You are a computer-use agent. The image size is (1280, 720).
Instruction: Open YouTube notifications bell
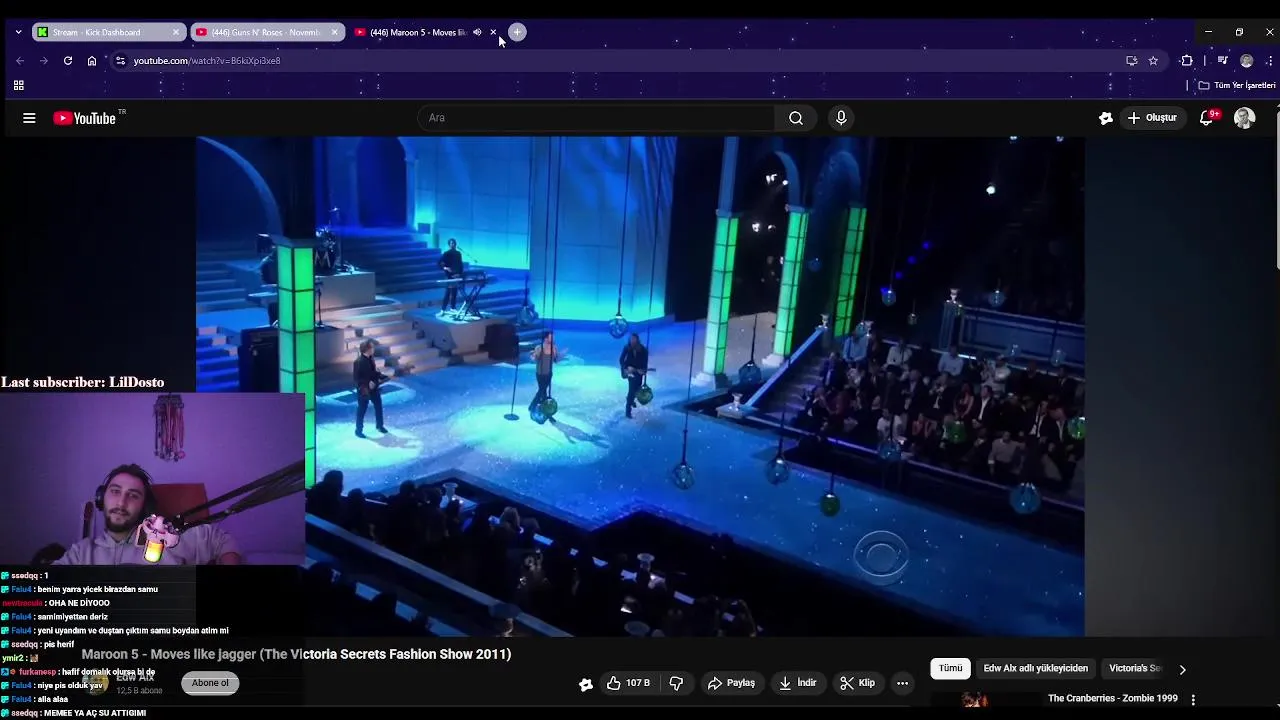[x=1207, y=118]
